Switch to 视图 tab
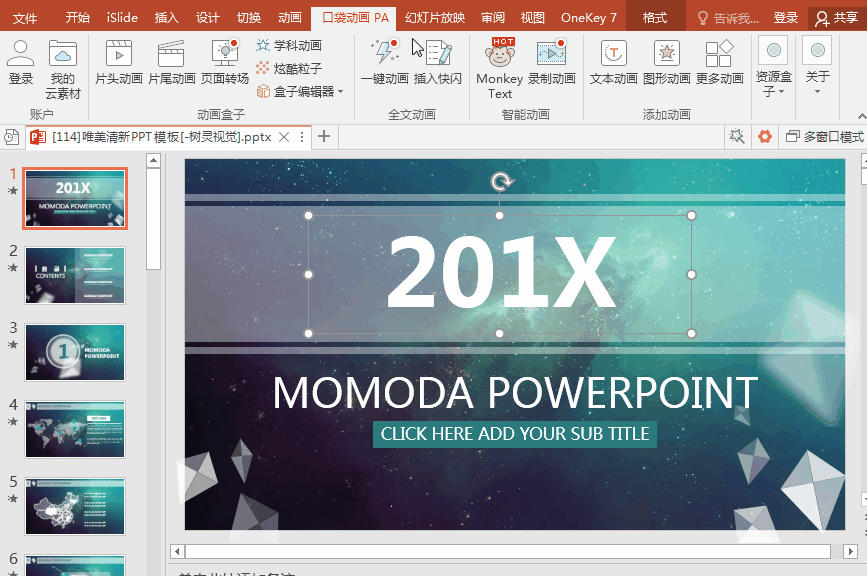The image size is (867, 576). (532, 18)
